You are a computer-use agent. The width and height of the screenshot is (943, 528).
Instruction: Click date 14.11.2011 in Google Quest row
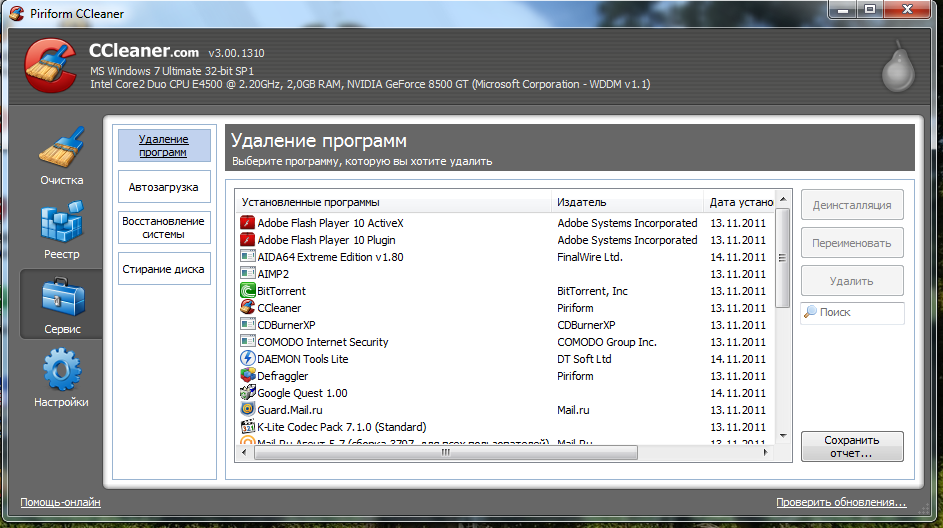coord(738,393)
